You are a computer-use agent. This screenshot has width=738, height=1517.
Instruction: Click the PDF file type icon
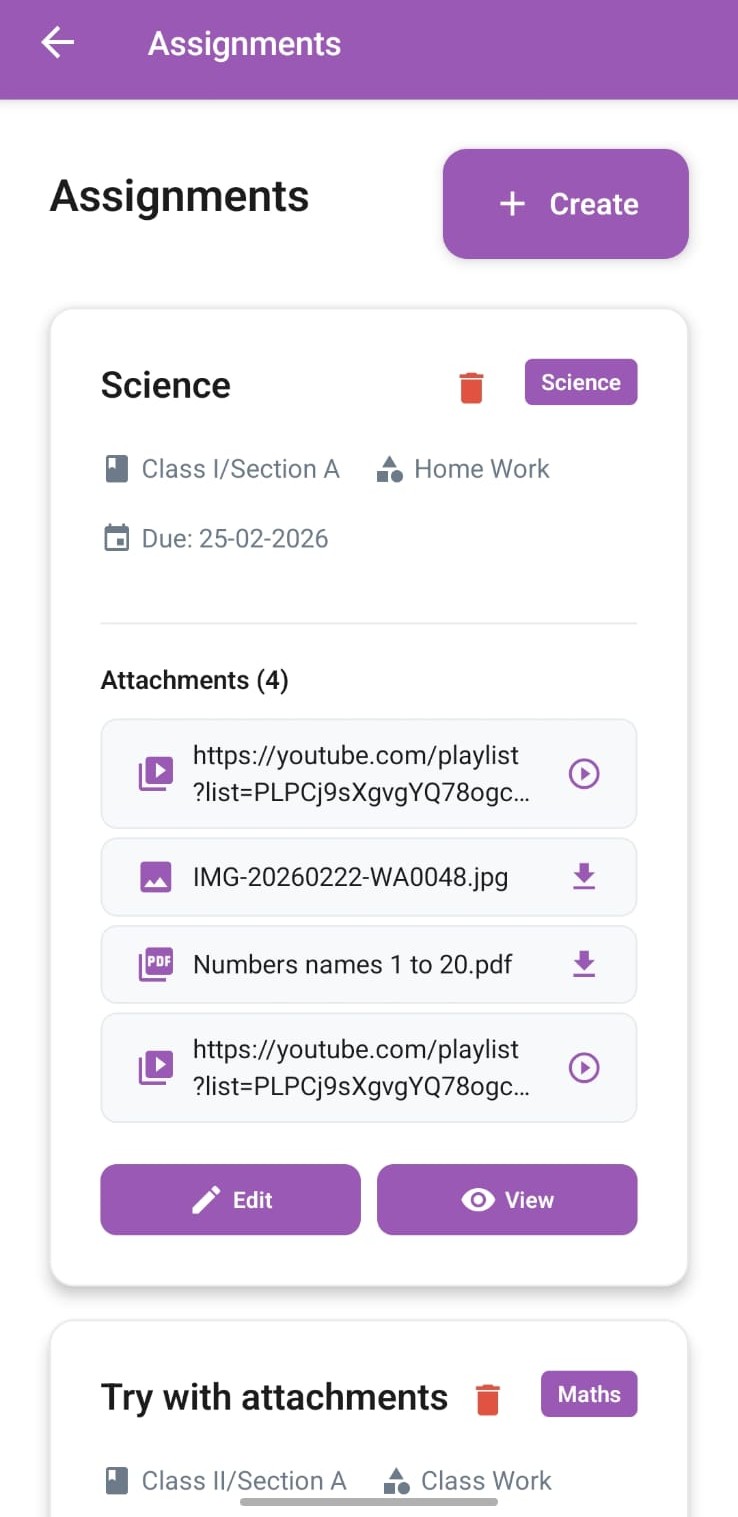pyautogui.click(x=155, y=965)
